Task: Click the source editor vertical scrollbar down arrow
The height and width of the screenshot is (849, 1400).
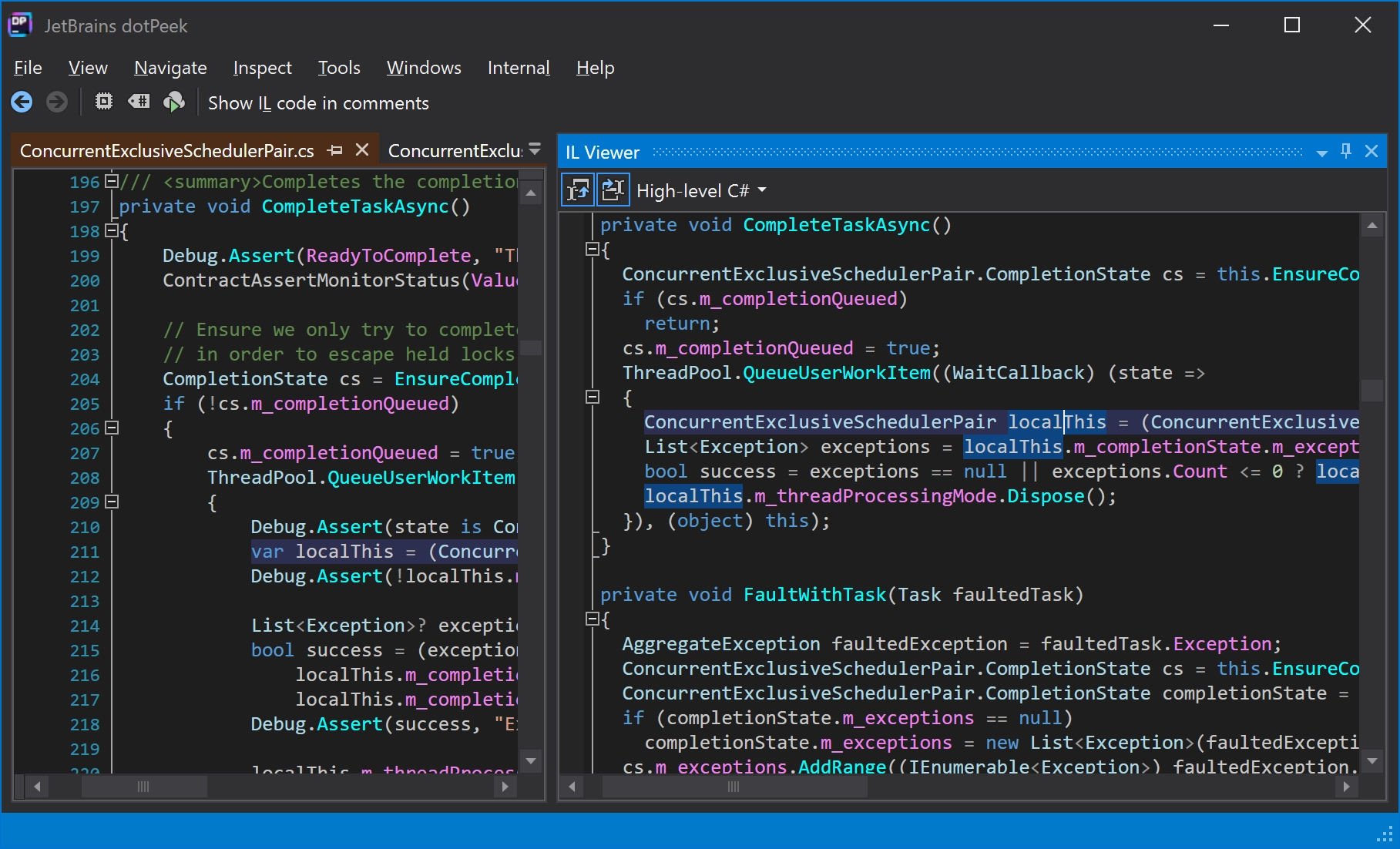Action: (x=531, y=761)
